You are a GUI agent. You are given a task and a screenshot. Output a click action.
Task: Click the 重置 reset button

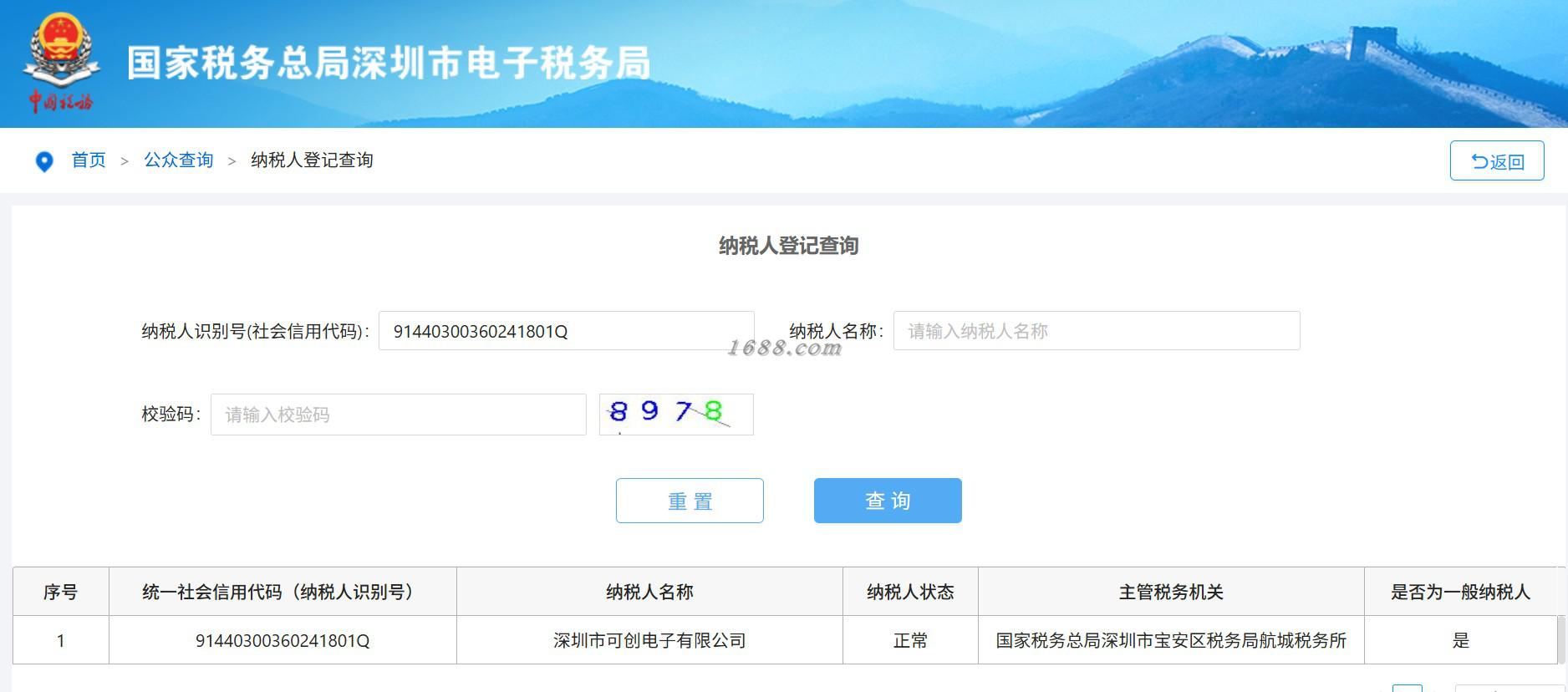690,501
